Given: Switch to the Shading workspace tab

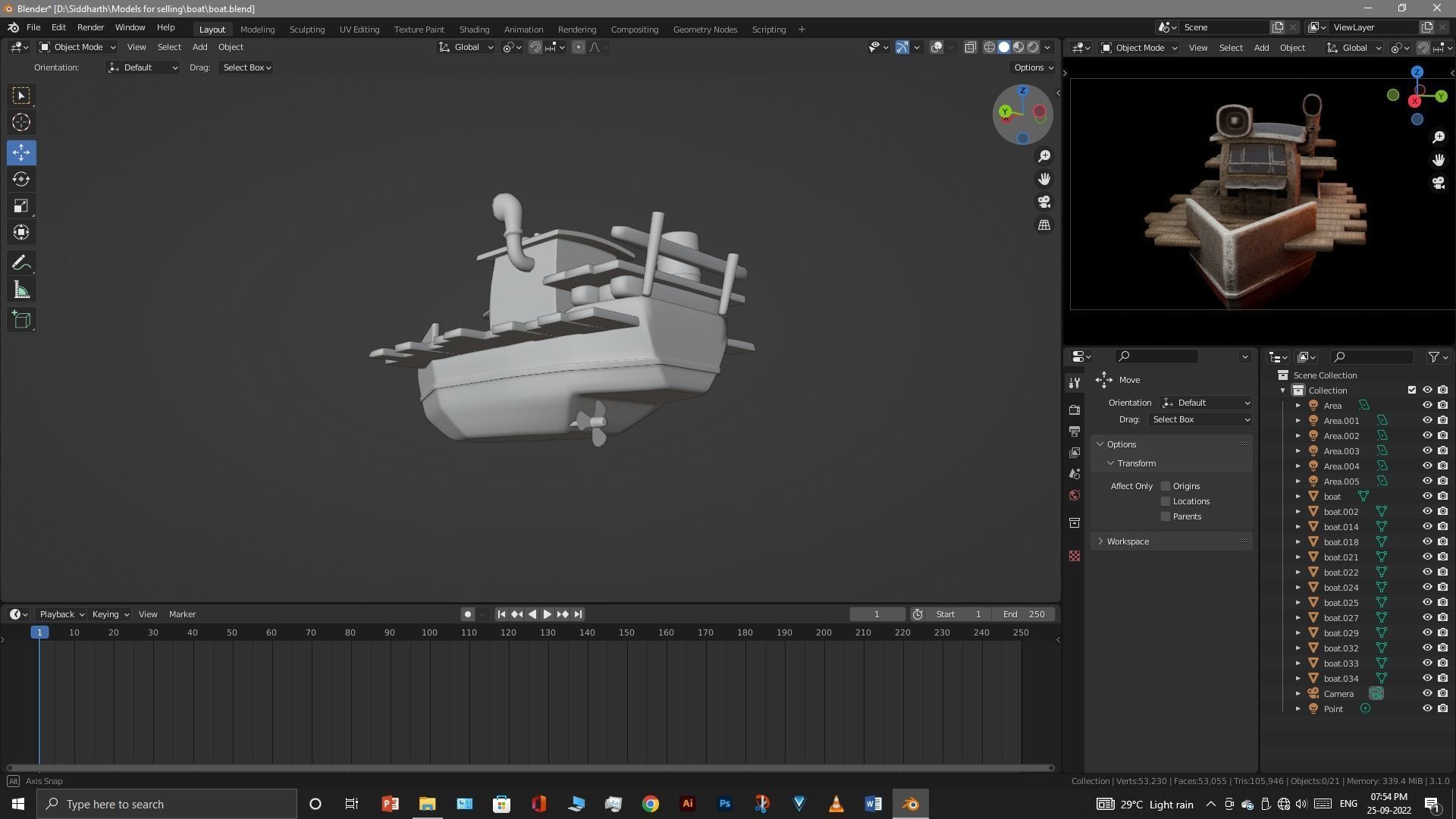Looking at the screenshot, I should point(474,30).
